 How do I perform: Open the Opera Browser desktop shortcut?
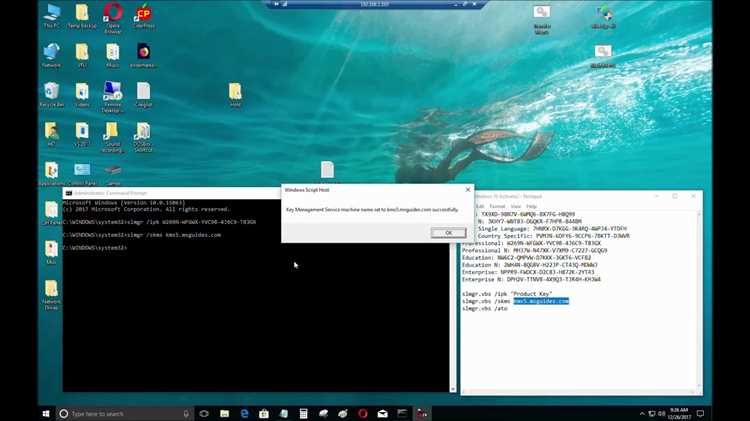[x=113, y=18]
